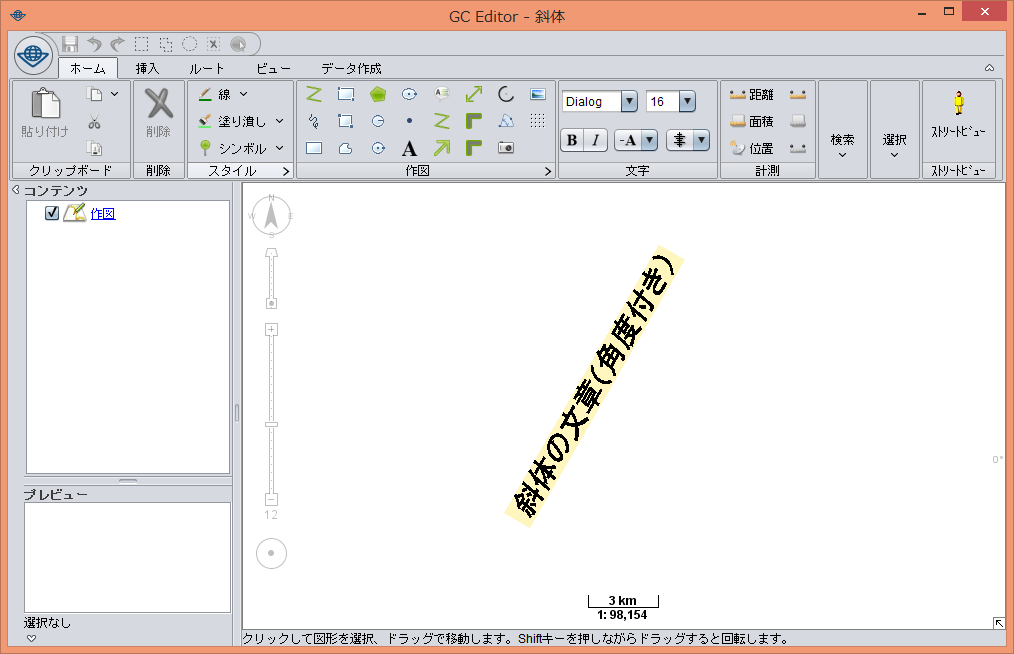Choose the dashed rectangle selection tool

(142, 44)
